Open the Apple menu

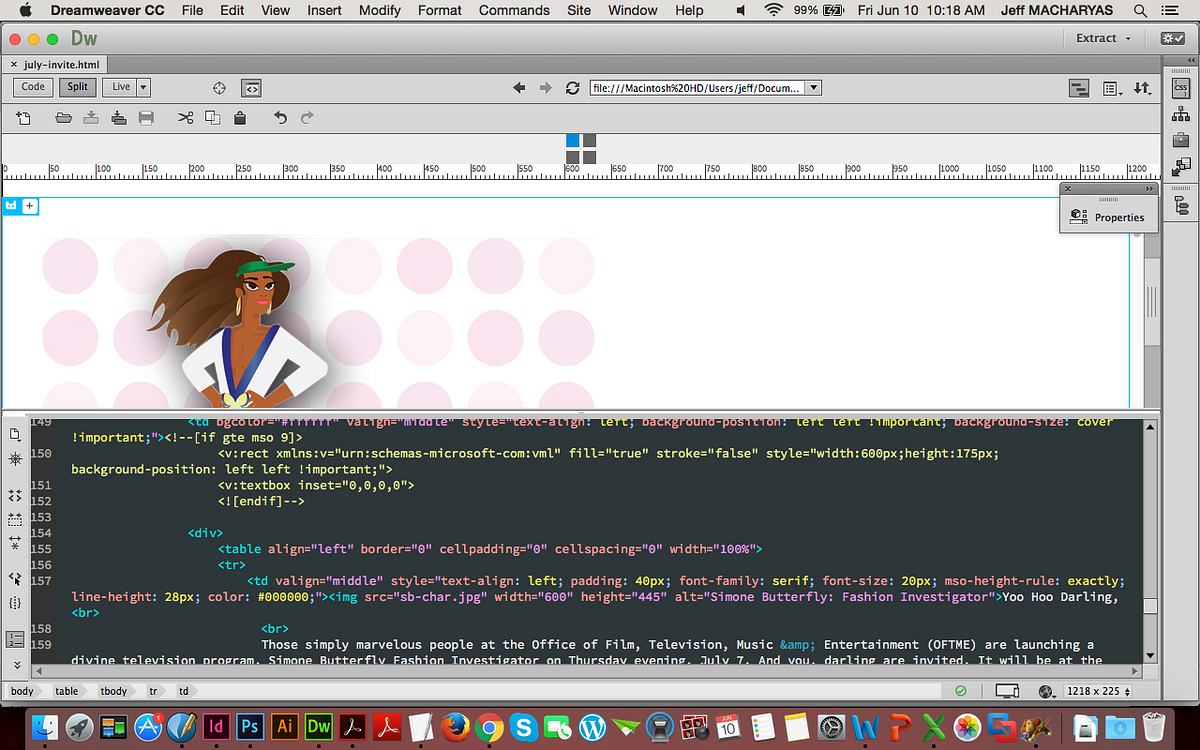[26, 10]
